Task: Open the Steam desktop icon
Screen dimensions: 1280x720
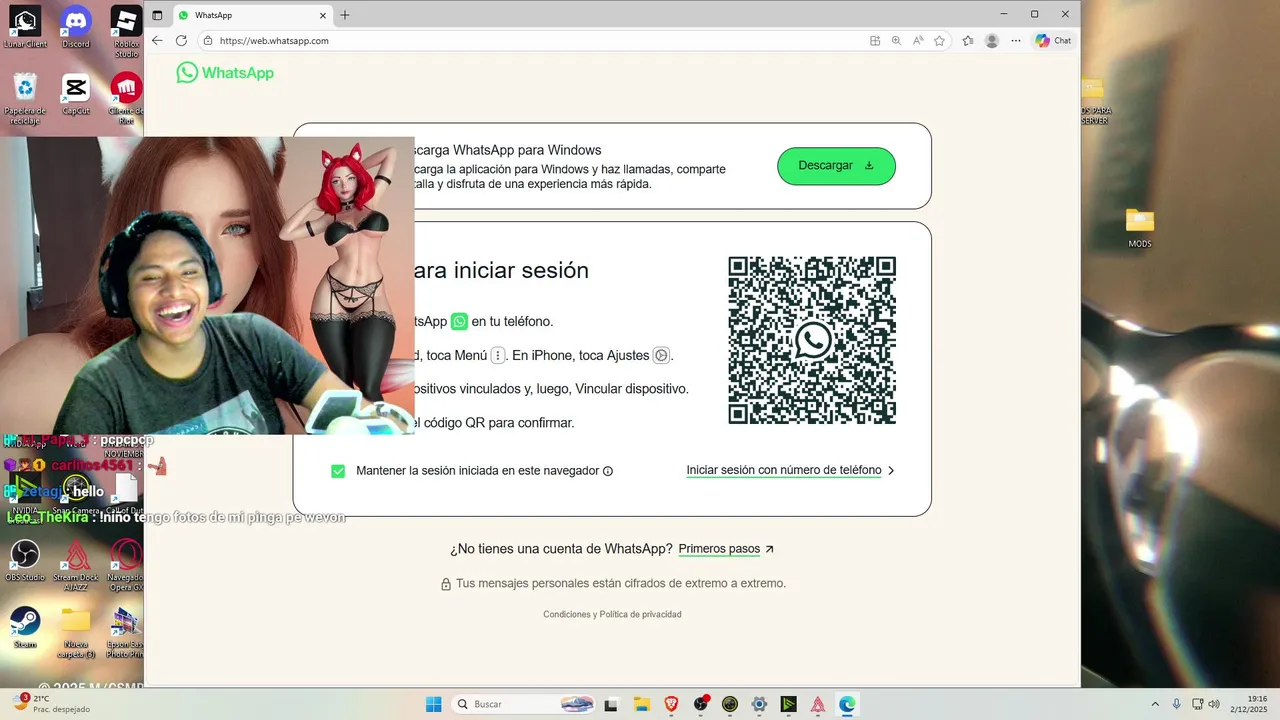Action: (25, 627)
